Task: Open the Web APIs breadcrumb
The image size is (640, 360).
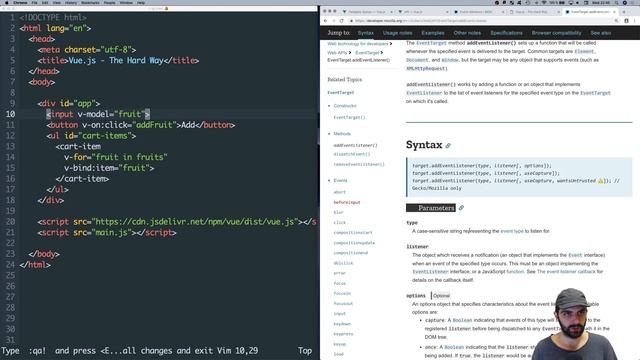Action: [x=337, y=53]
